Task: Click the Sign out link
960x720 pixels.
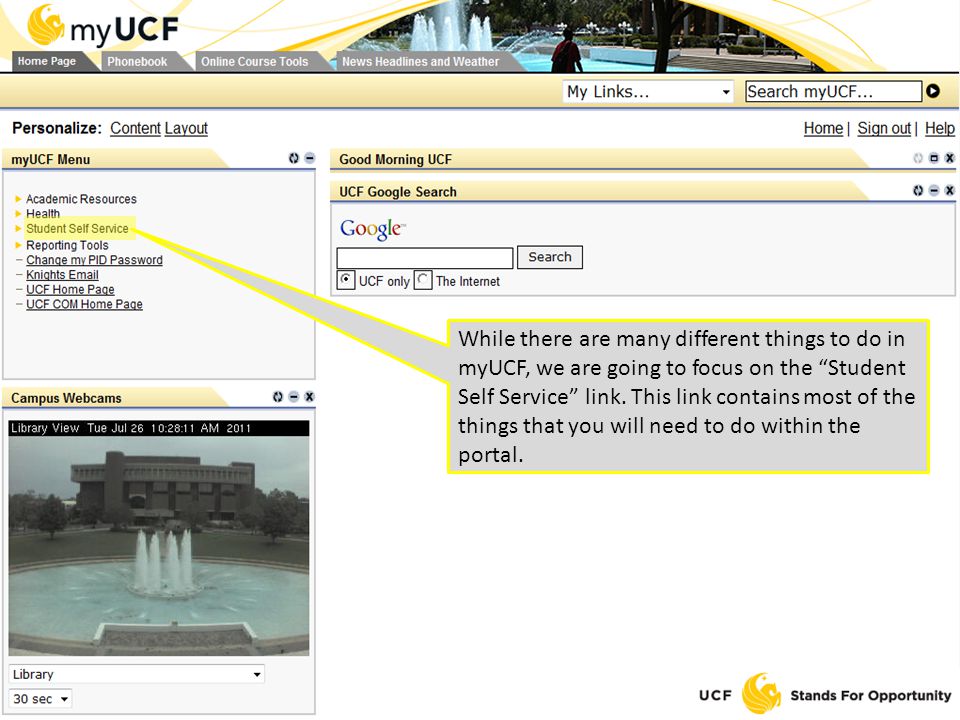Action: pyautogui.click(x=884, y=128)
